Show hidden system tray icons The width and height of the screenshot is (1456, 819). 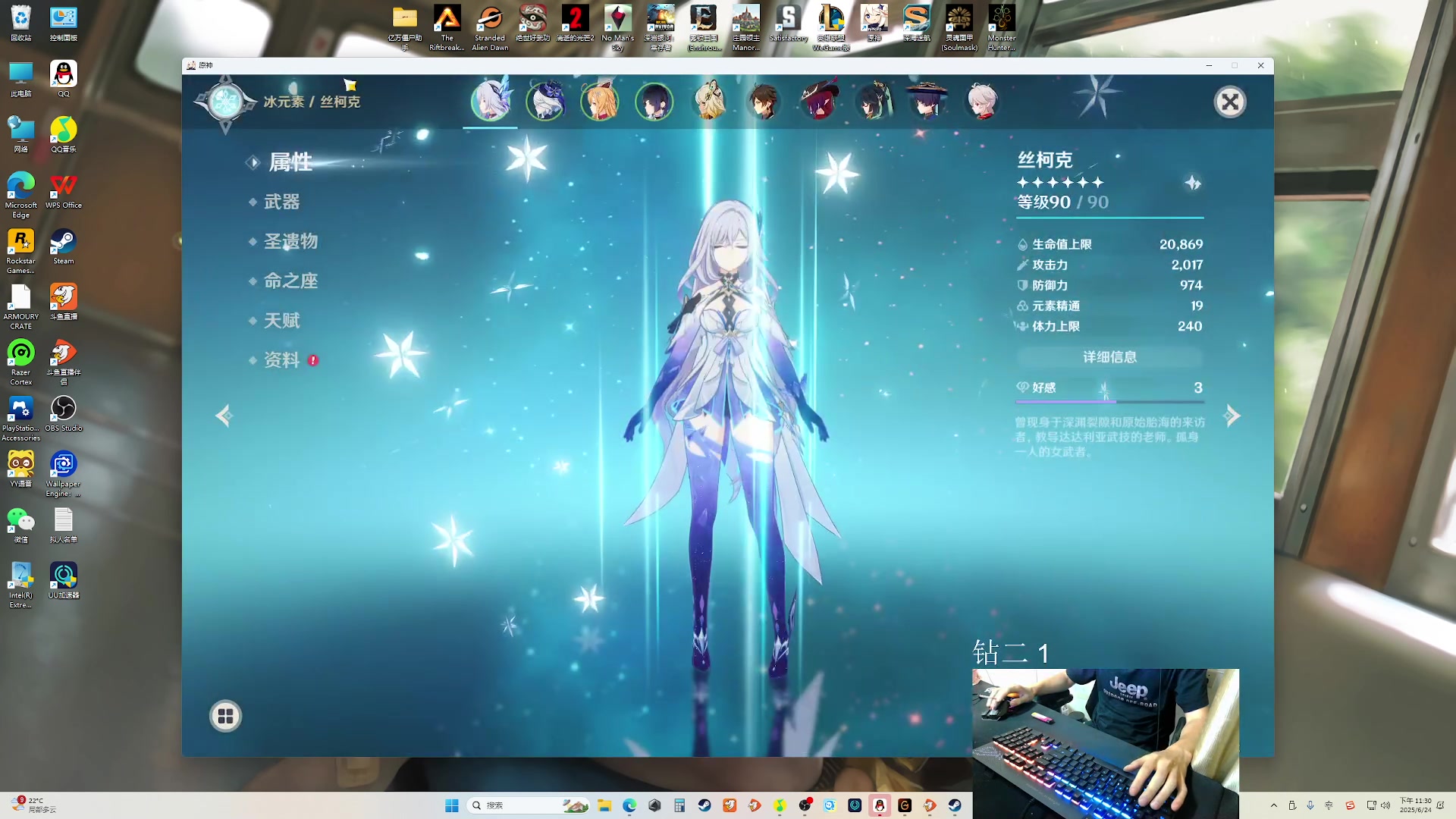1274,805
